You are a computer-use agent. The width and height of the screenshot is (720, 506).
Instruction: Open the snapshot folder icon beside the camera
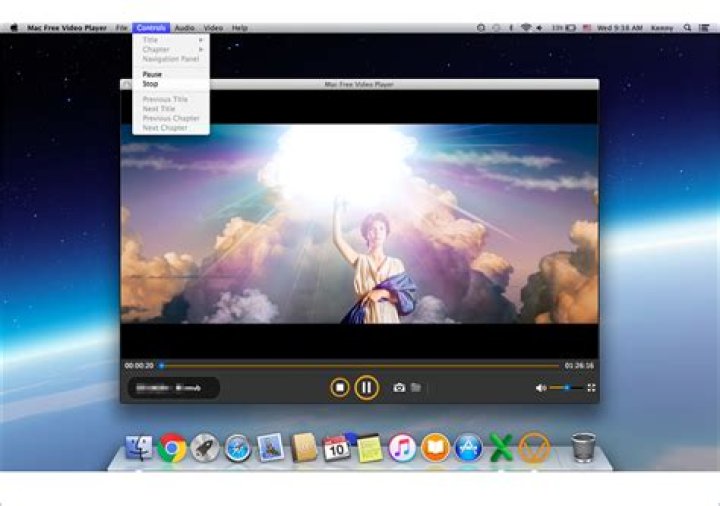tap(416, 388)
